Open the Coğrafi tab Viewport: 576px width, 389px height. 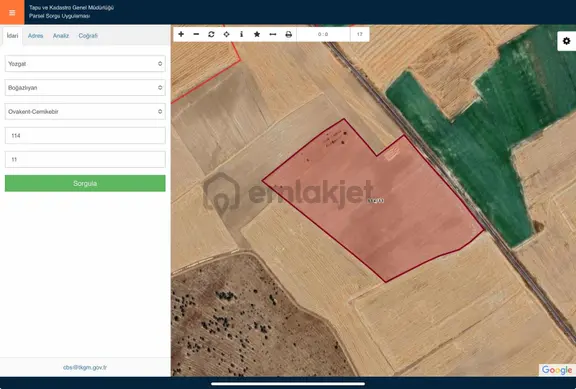pos(88,36)
